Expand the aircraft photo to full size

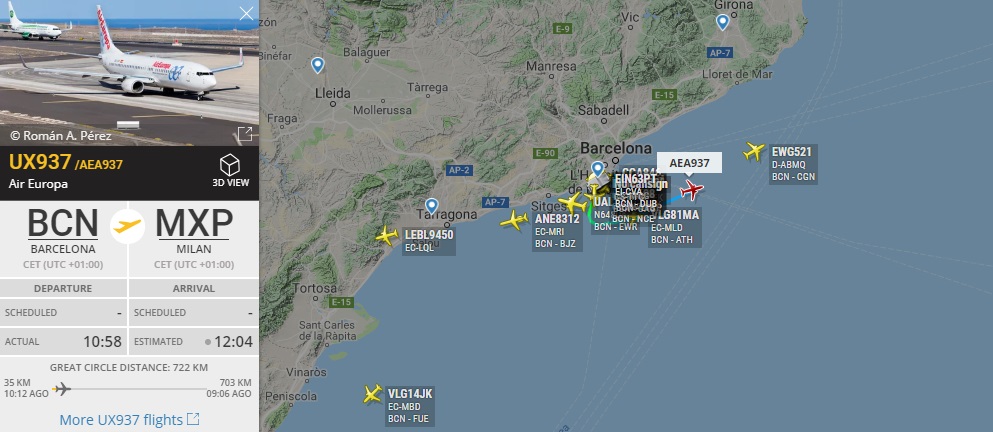coord(244,134)
